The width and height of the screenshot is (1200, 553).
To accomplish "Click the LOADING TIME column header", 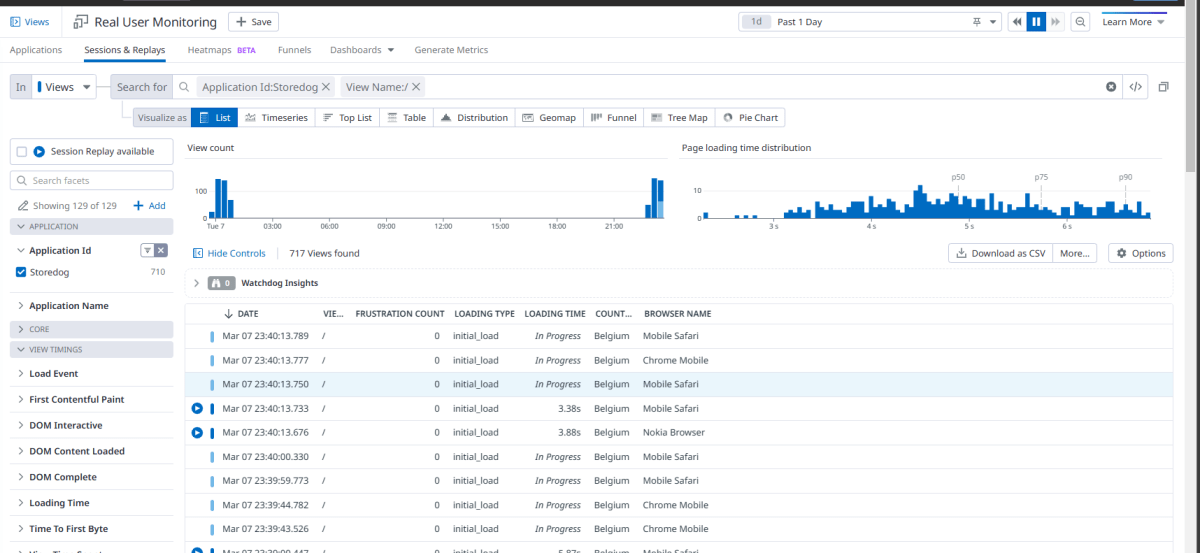I will (555, 314).
